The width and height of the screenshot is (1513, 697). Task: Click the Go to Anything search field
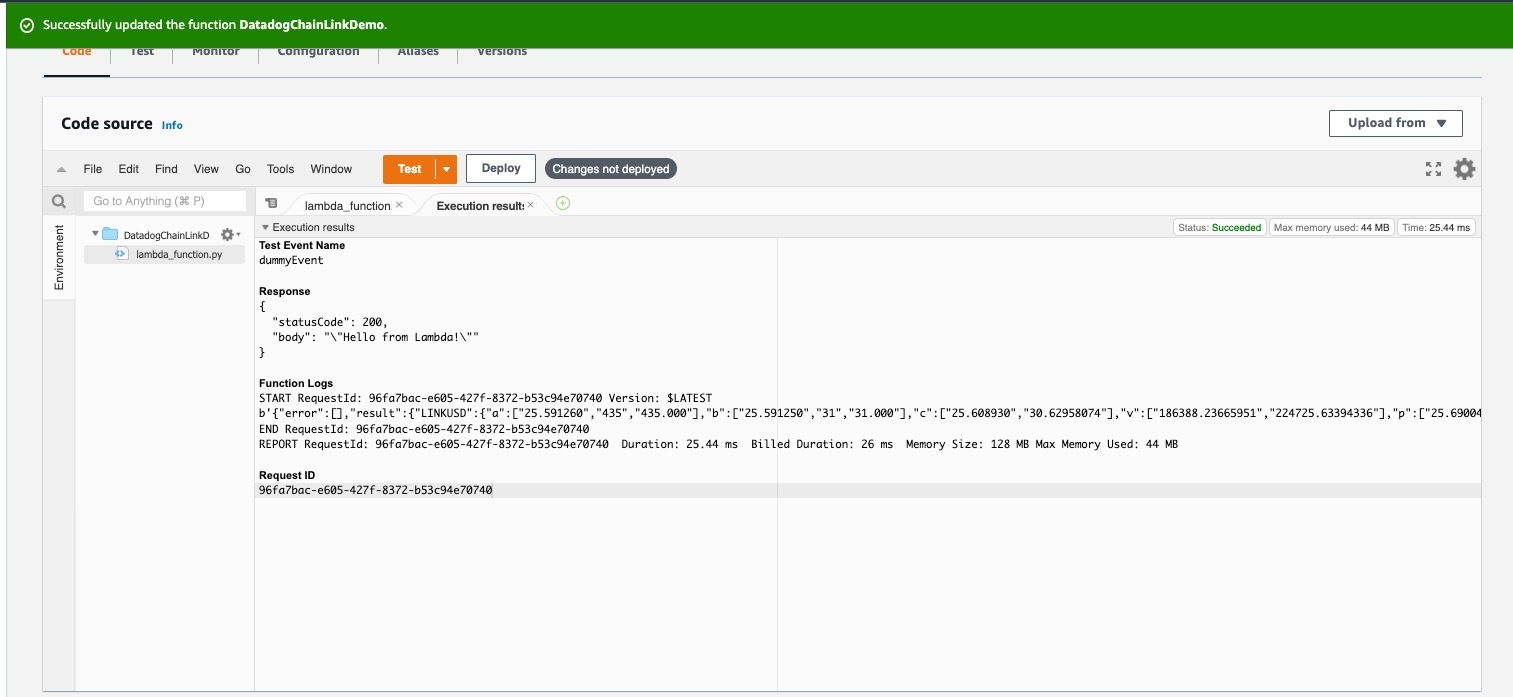click(164, 201)
